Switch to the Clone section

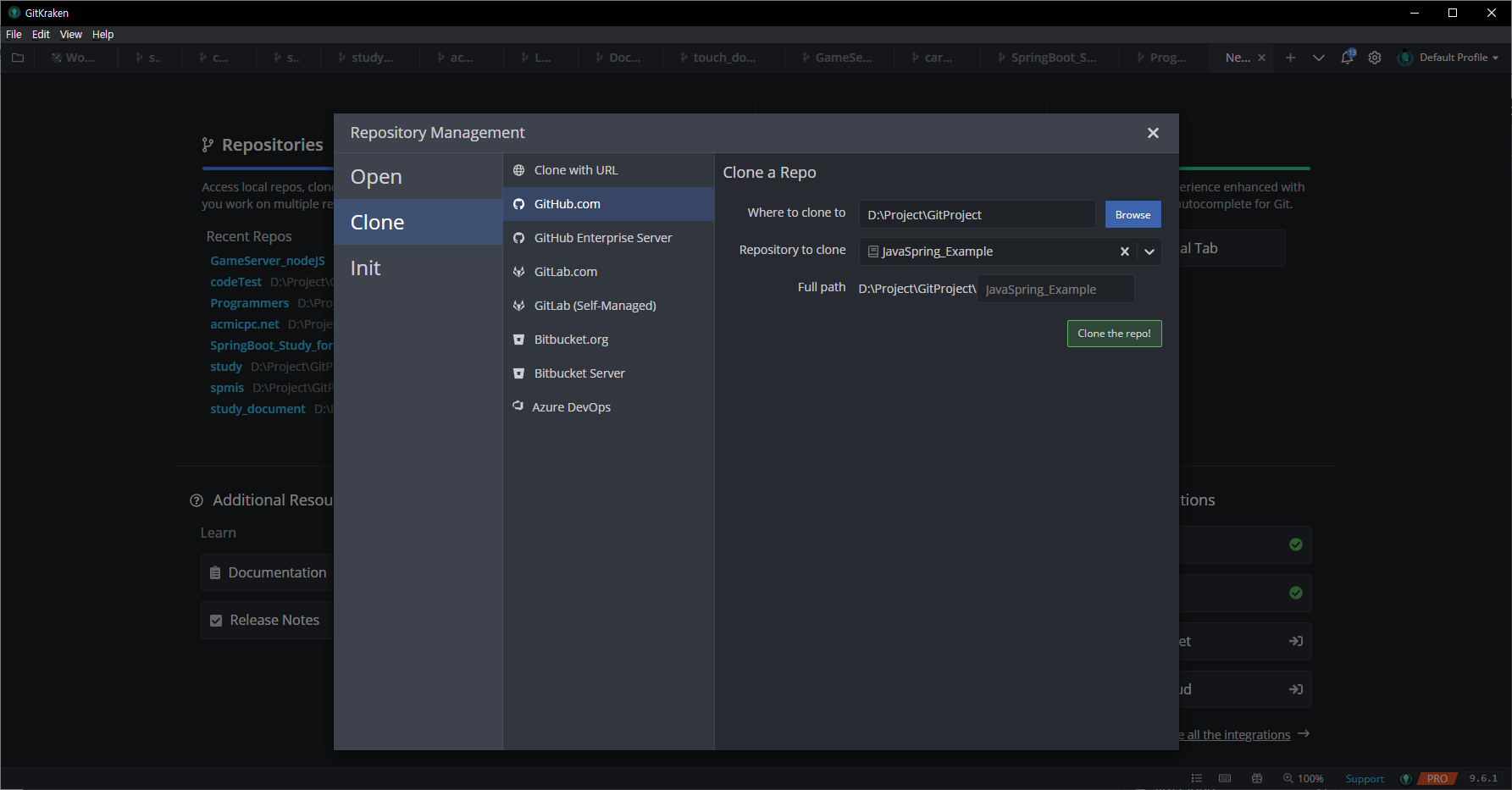418,222
